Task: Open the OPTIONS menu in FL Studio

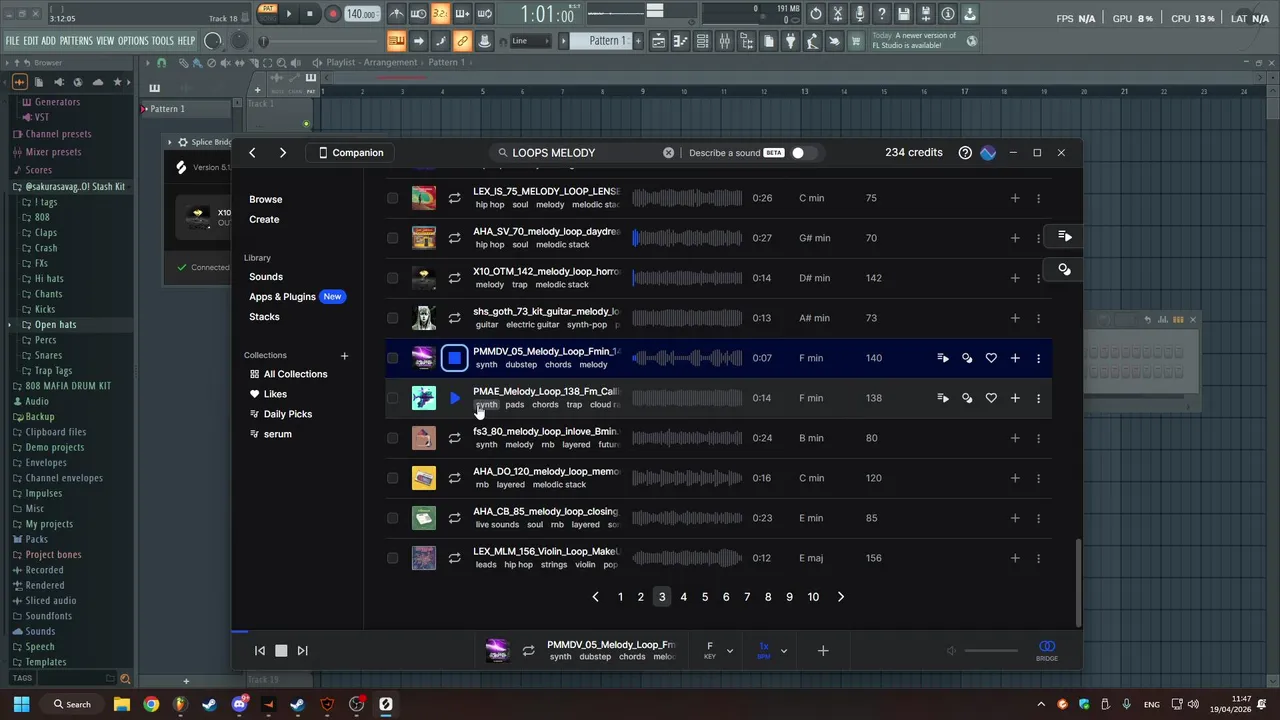Action: (x=133, y=41)
